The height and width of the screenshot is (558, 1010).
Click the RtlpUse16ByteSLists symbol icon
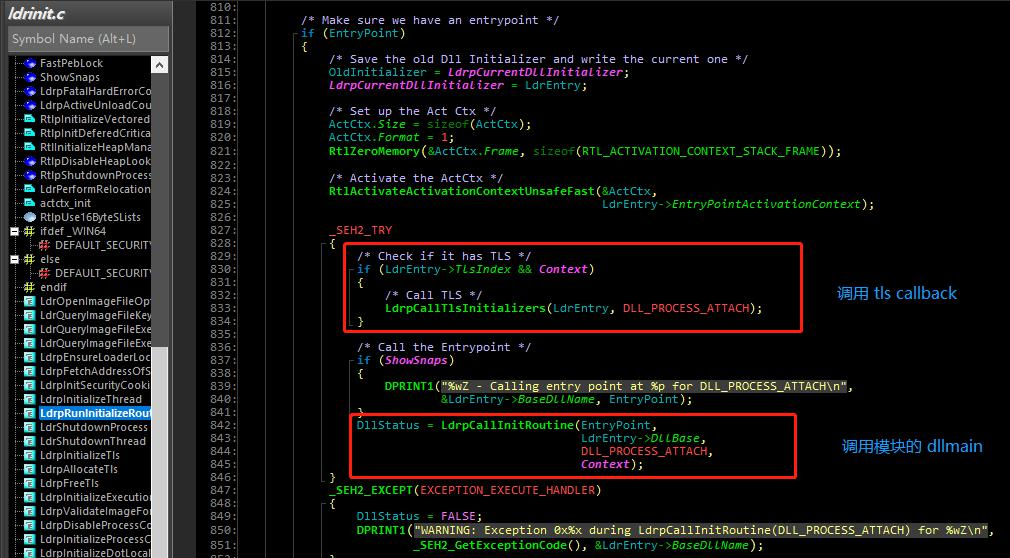tap(30, 217)
